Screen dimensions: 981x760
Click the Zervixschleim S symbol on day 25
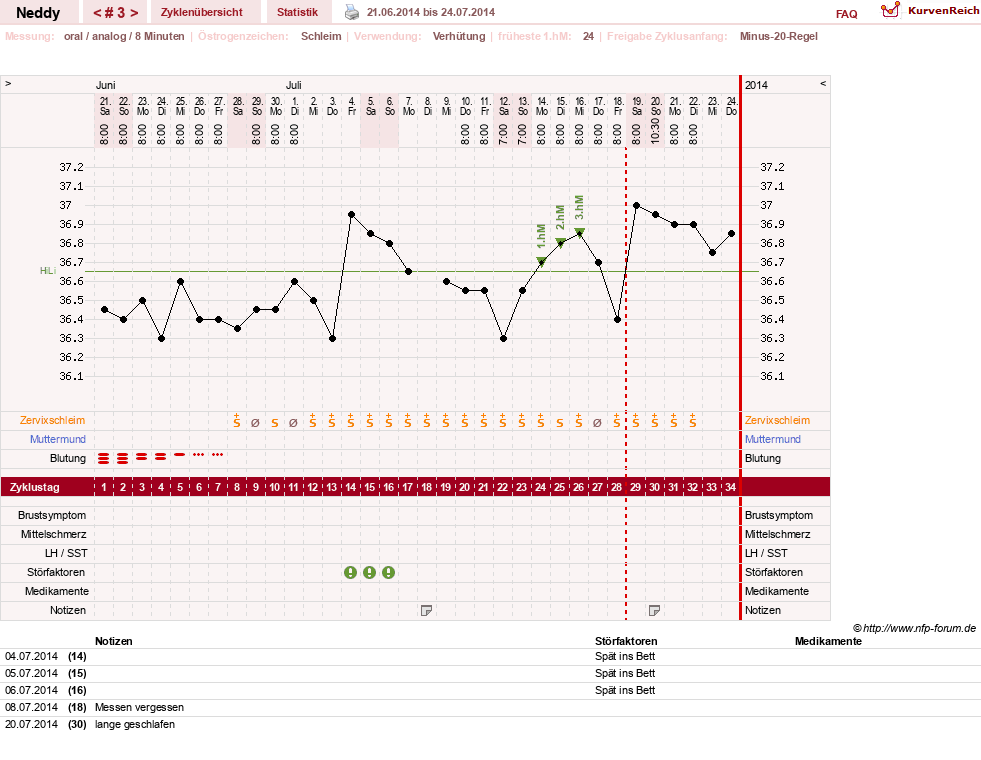560,423
